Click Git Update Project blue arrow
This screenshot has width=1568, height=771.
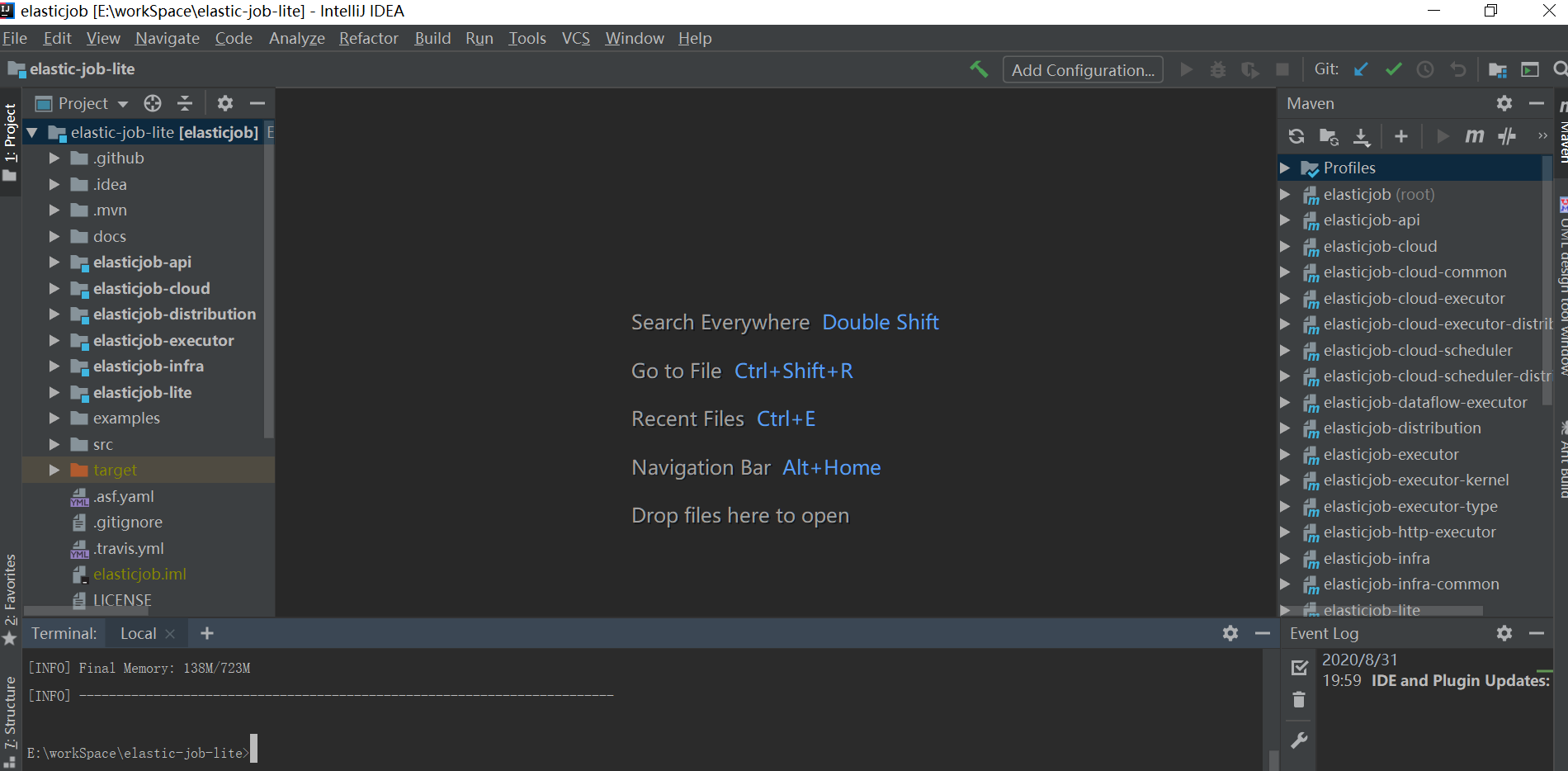tap(1362, 69)
